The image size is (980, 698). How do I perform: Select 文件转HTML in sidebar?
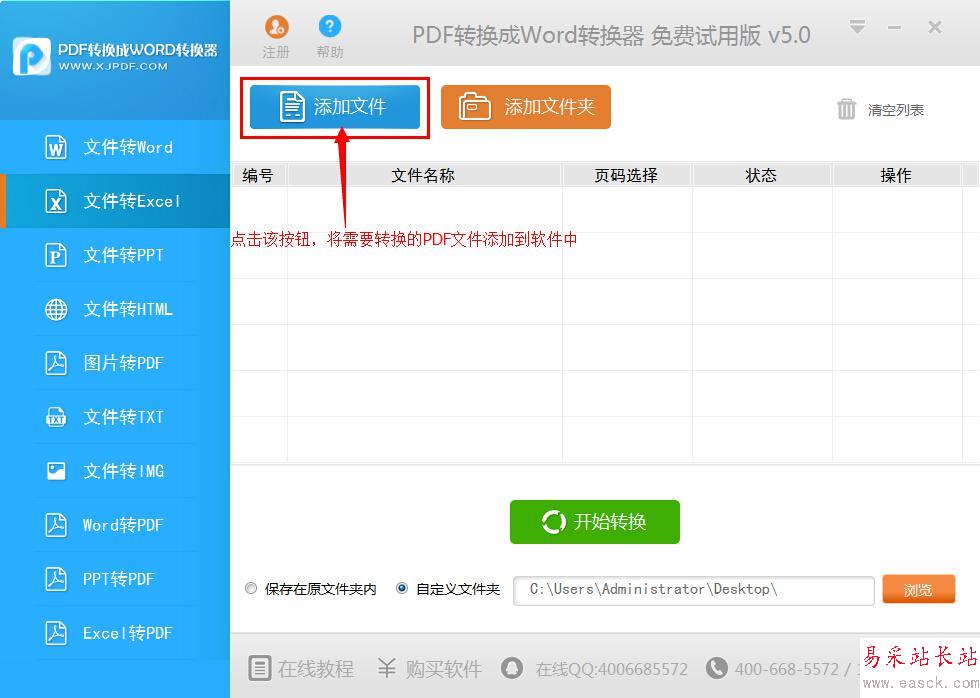tap(115, 309)
